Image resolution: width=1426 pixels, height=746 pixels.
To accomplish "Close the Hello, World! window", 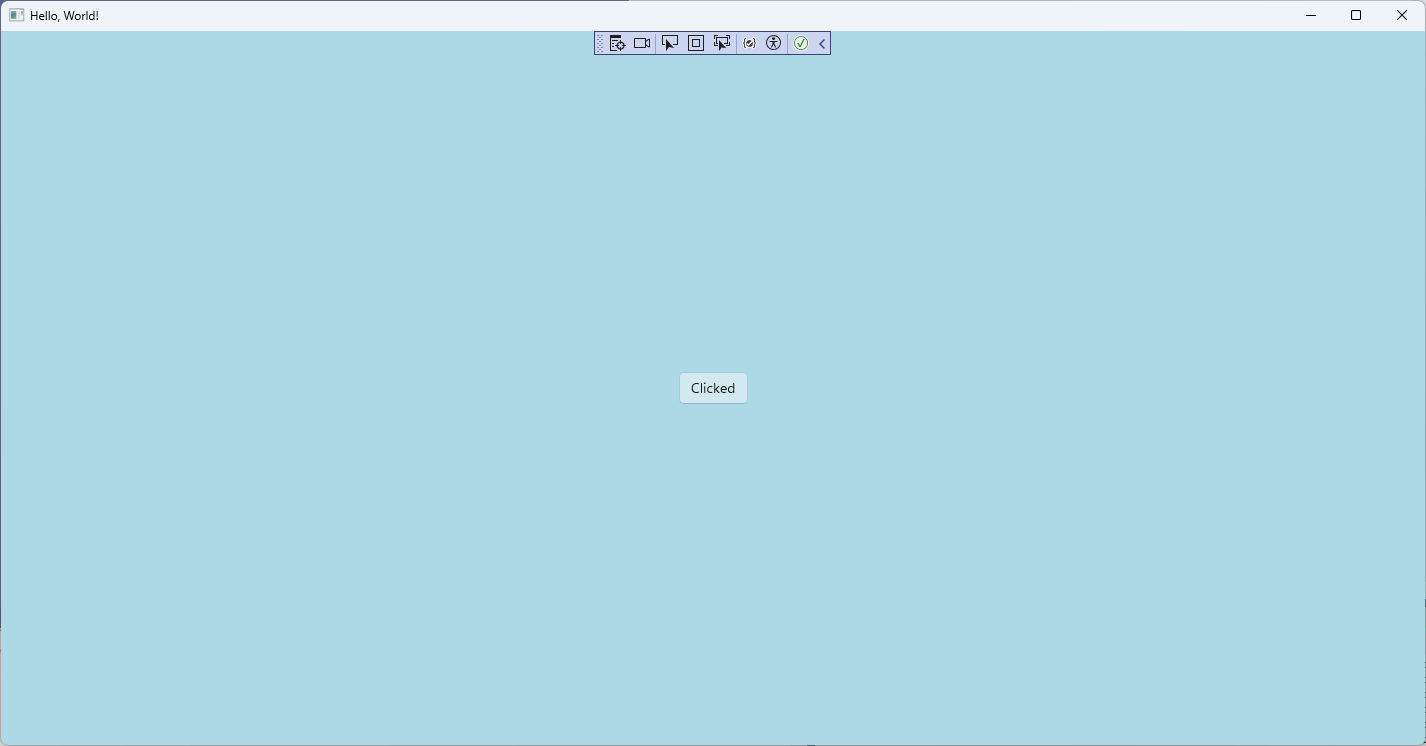I will pos(1402,15).
